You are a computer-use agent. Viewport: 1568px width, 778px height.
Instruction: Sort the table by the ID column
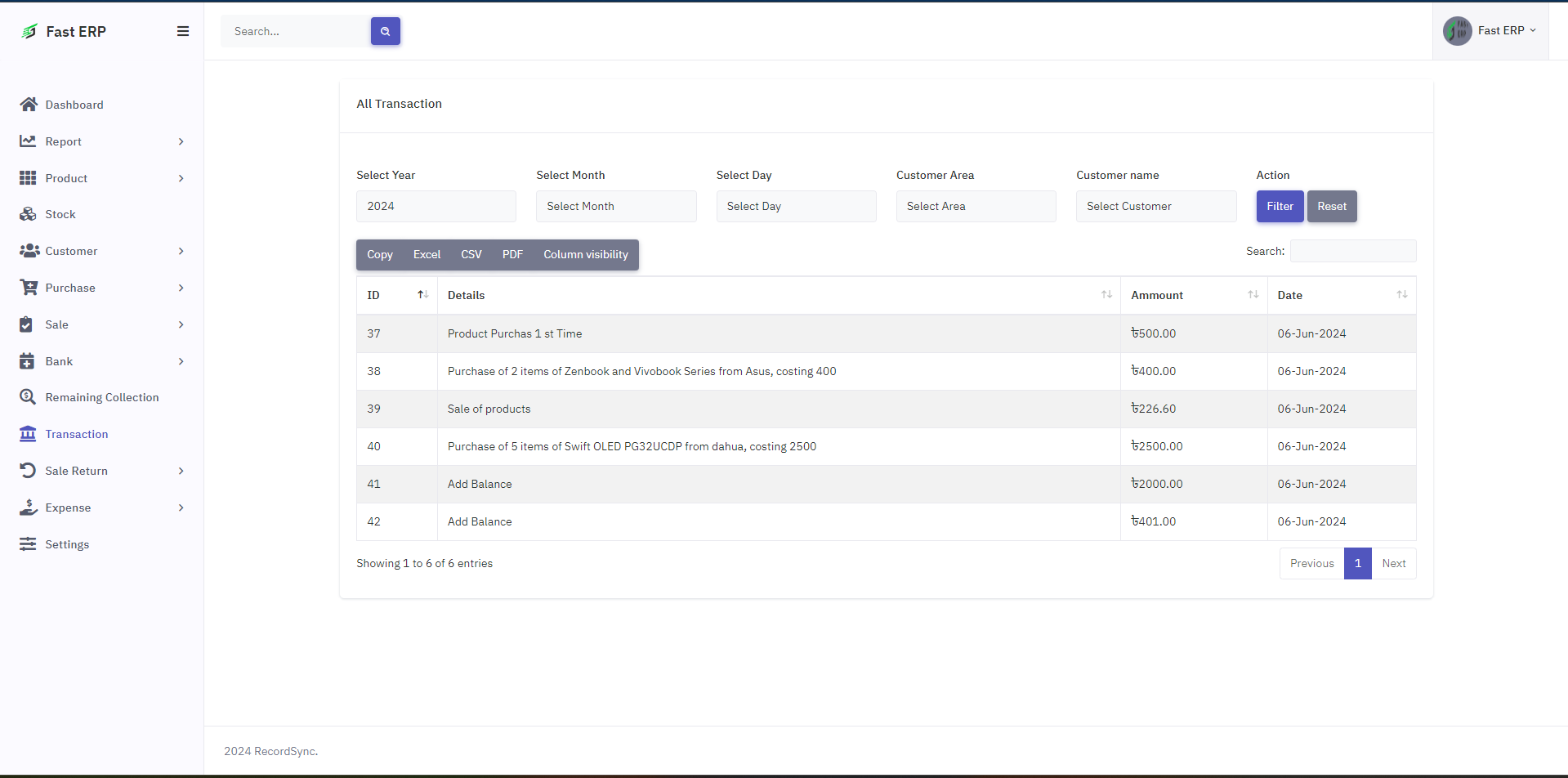pos(397,295)
